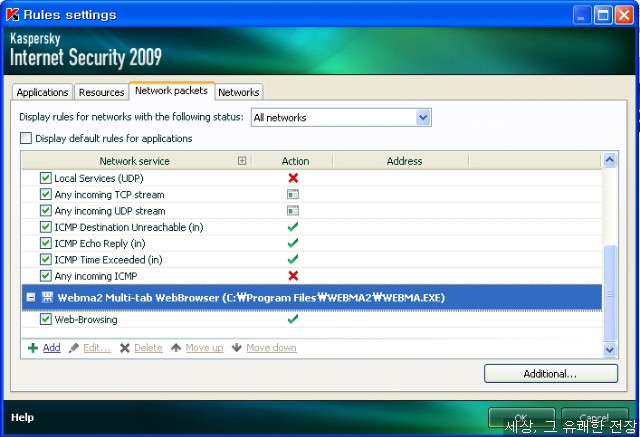This screenshot has width=640, height=437.
Task: Click the Cancel button
Action: coord(594,417)
